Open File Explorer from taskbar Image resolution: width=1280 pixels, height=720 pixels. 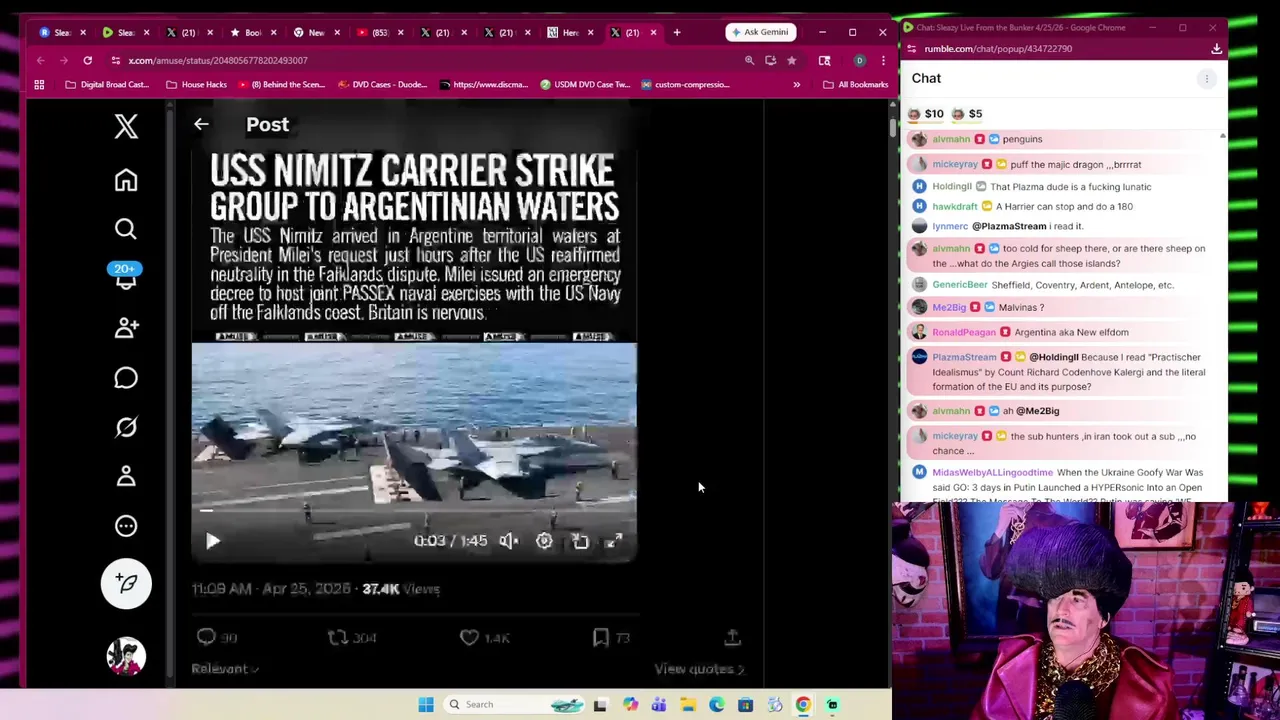tap(688, 705)
